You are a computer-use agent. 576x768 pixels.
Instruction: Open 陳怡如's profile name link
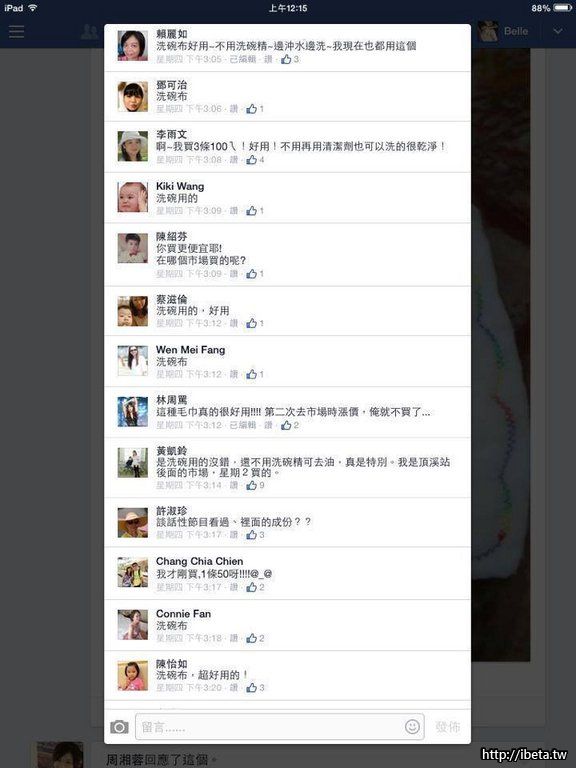(x=171, y=664)
